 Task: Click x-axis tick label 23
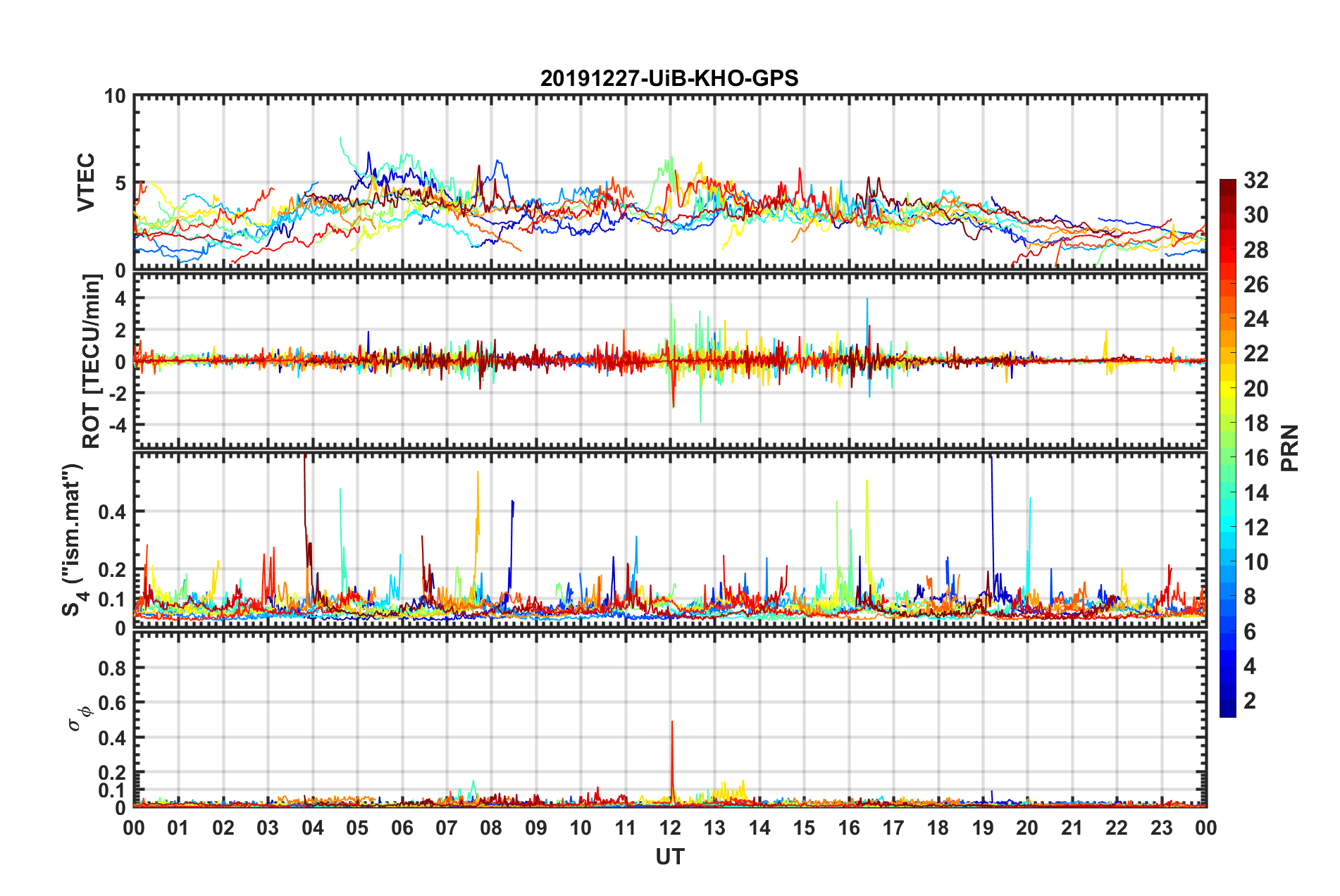pos(1162,828)
